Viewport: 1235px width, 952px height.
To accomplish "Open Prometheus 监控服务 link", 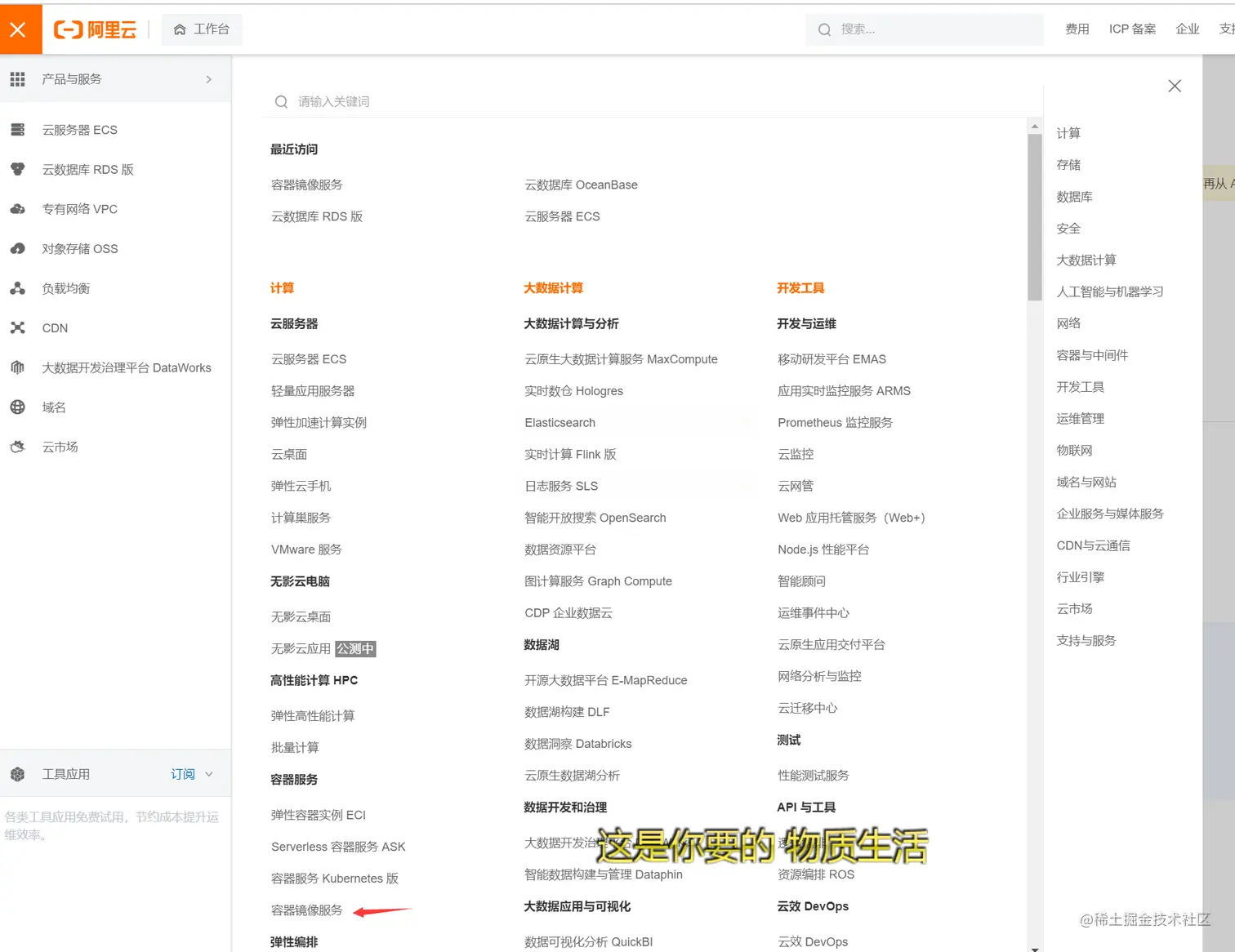I will pos(835,423).
